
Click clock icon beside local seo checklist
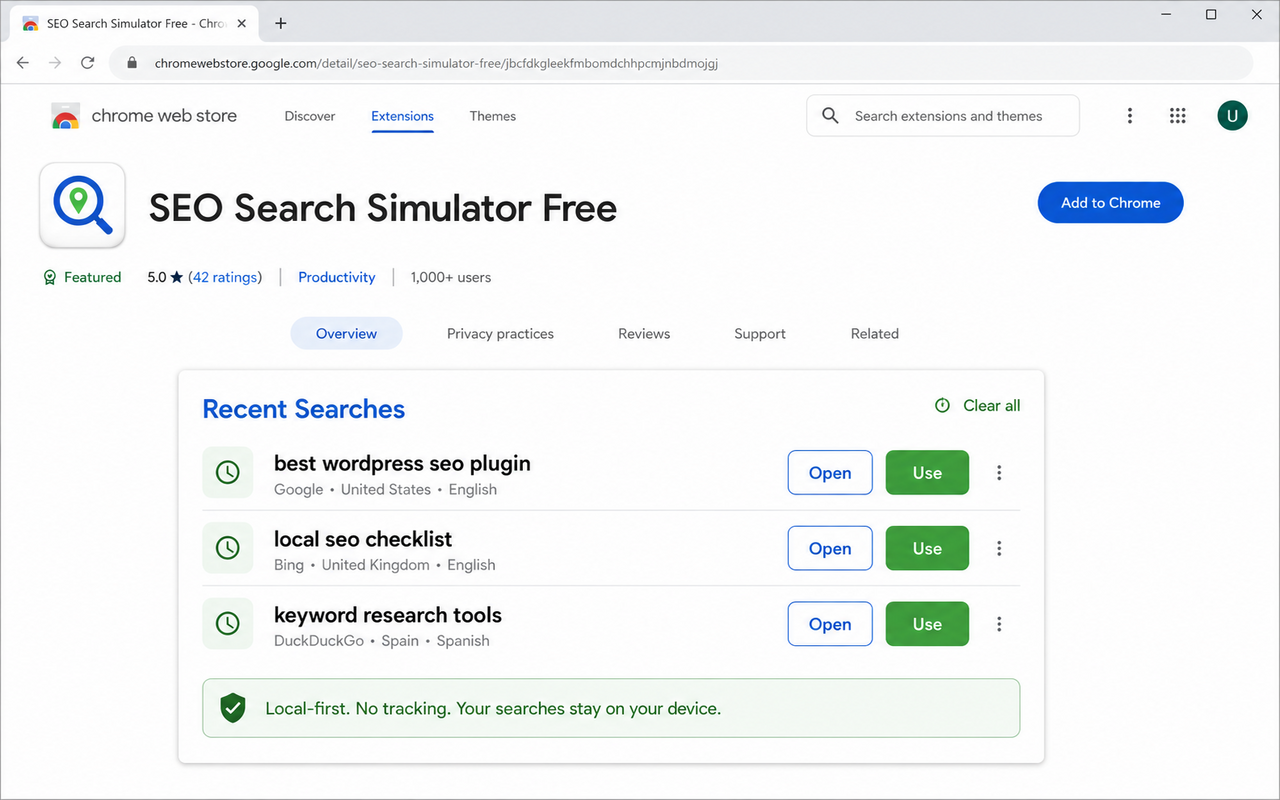tap(228, 548)
